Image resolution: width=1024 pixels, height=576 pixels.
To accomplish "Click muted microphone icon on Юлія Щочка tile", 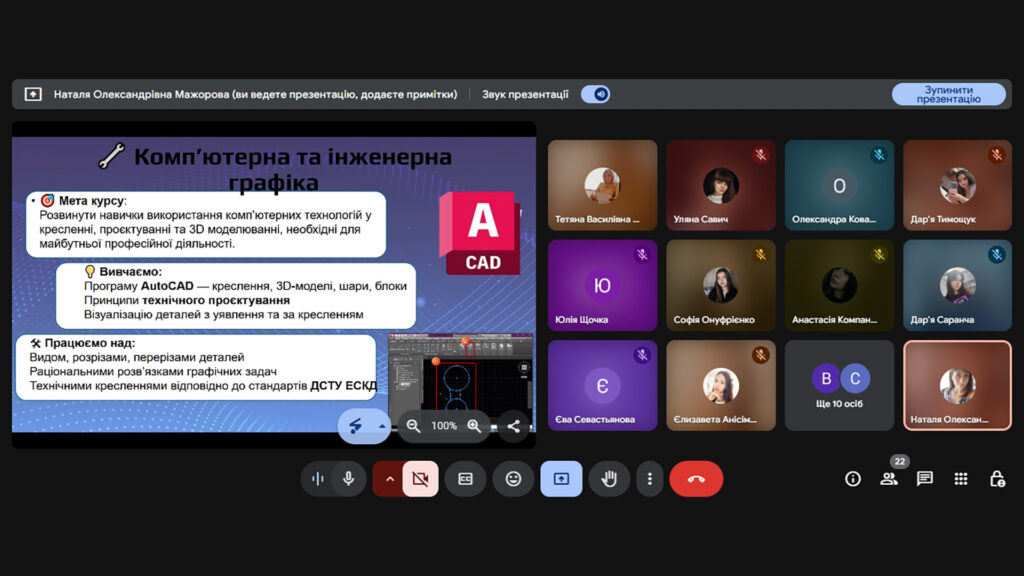I will click(642, 255).
